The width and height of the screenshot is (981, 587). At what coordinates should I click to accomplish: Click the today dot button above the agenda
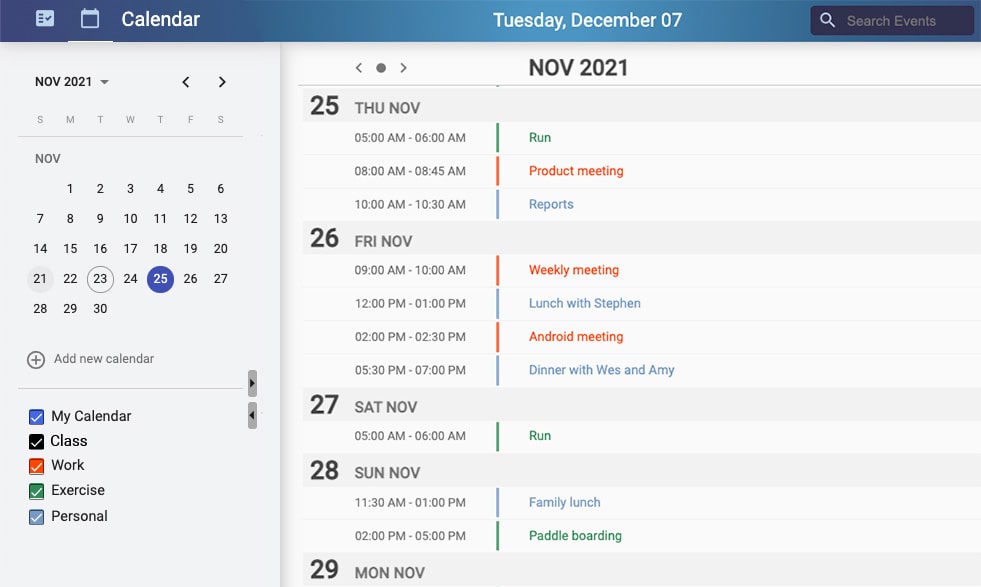pos(381,68)
